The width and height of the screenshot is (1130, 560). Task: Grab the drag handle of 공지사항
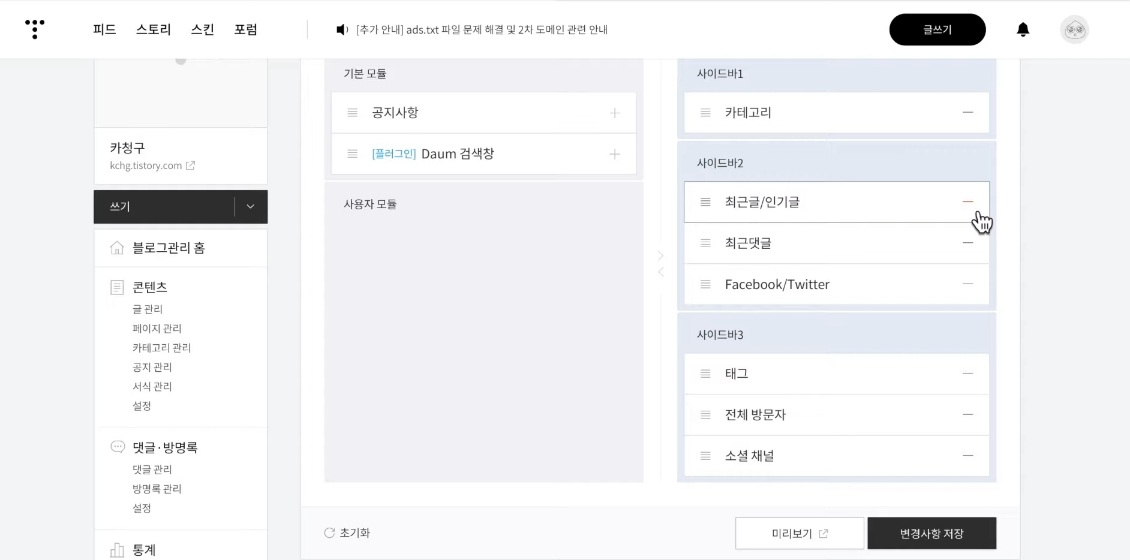point(352,112)
